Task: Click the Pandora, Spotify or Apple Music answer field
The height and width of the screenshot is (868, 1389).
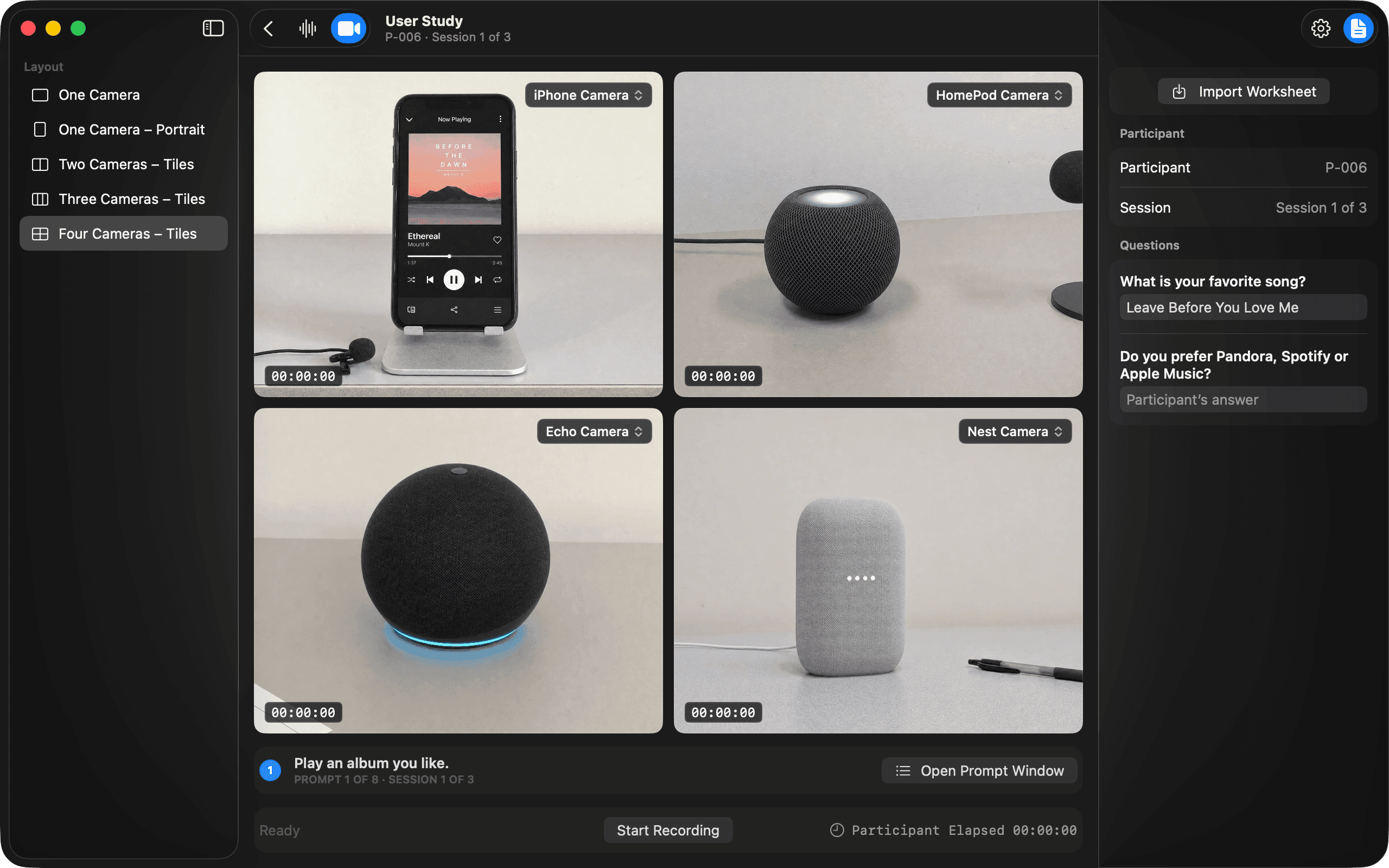Action: tap(1243, 400)
